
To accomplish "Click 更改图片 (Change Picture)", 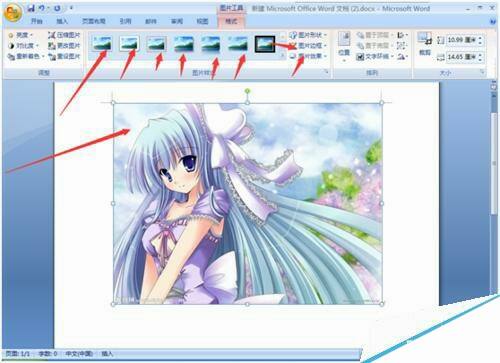I will 64,46.
